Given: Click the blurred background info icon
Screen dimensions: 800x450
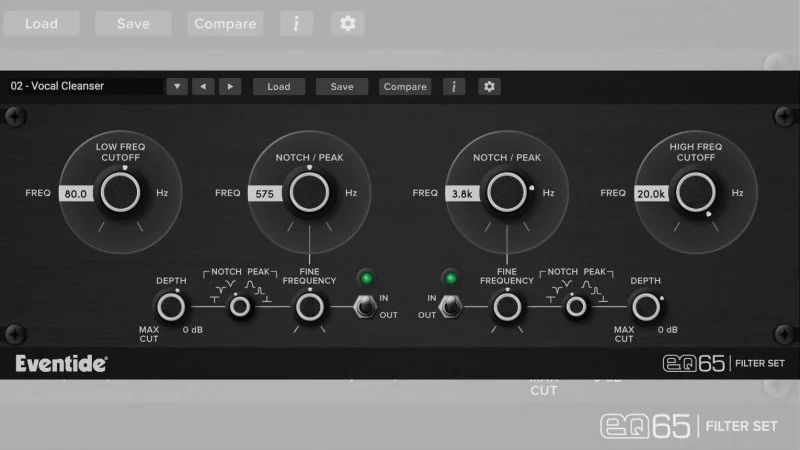Looking at the screenshot, I should click(296, 23).
